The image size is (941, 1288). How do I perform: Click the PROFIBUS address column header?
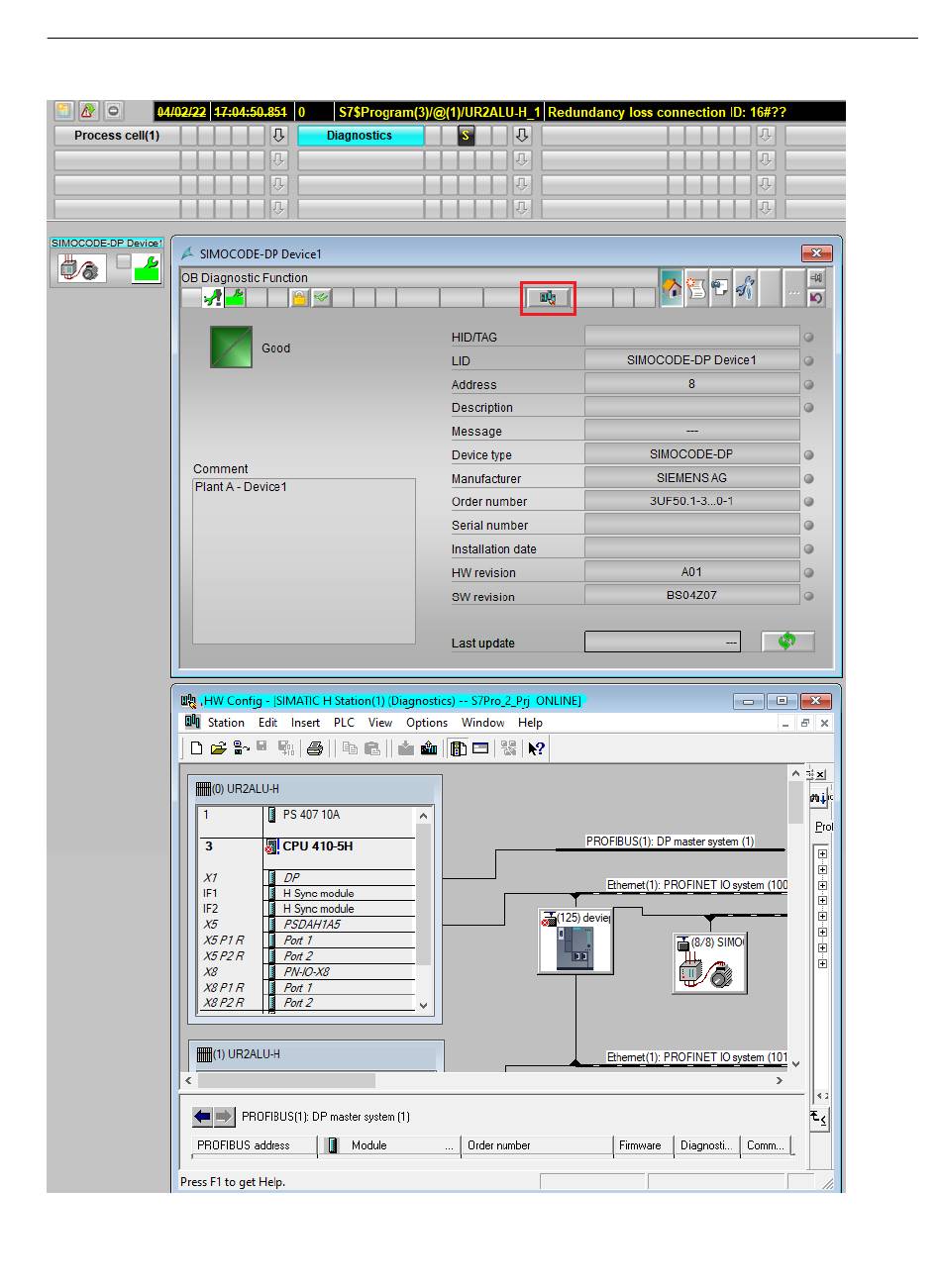pyautogui.click(x=255, y=1145)
